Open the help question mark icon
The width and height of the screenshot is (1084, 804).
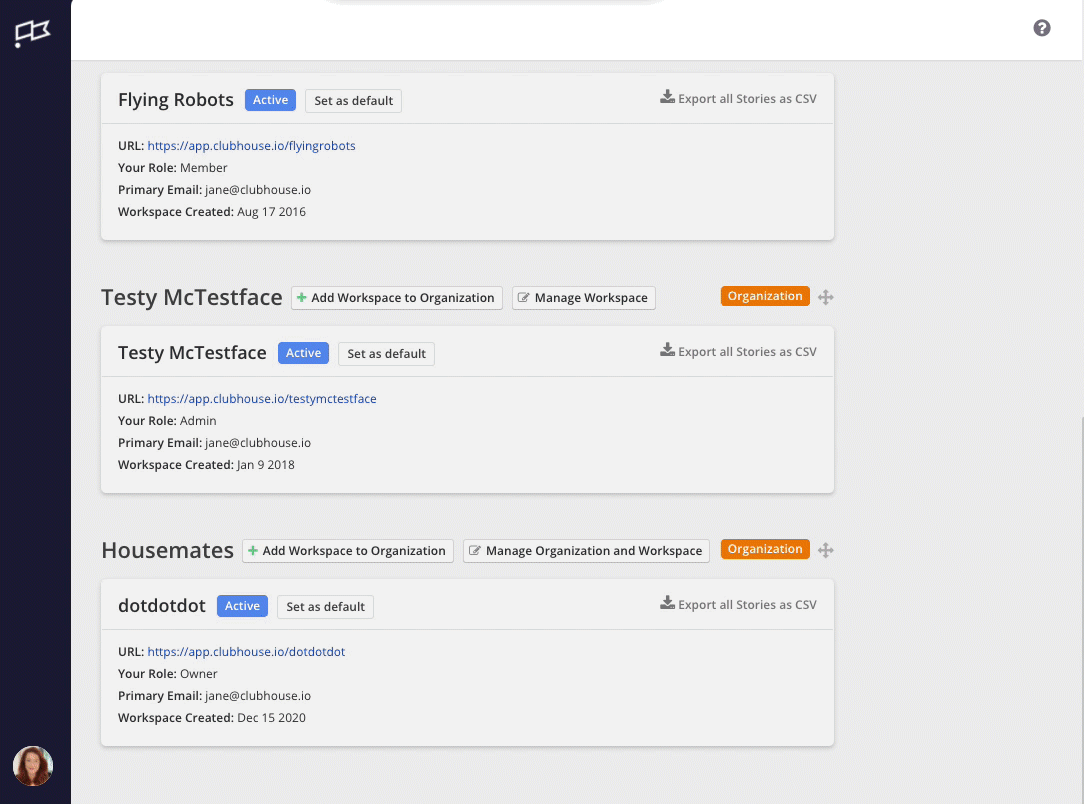[x=1041, y=28]
